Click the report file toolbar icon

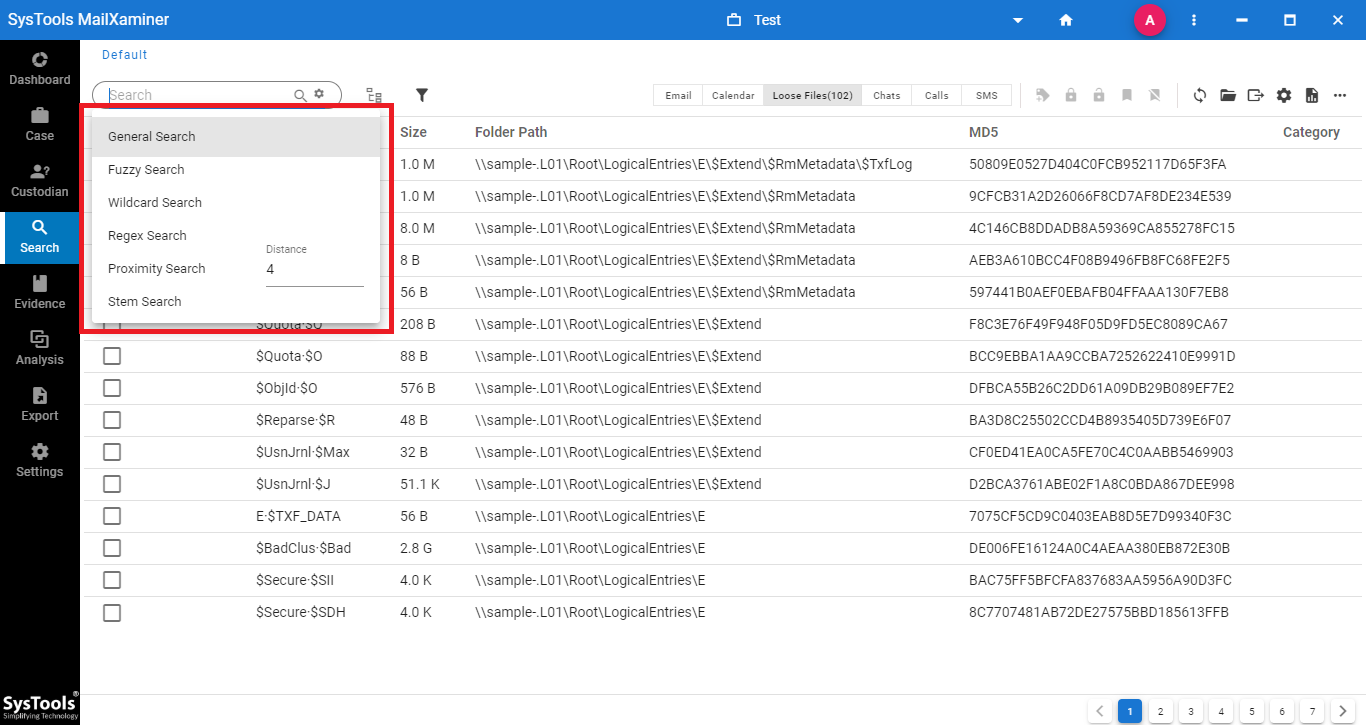click(1312, 95)
